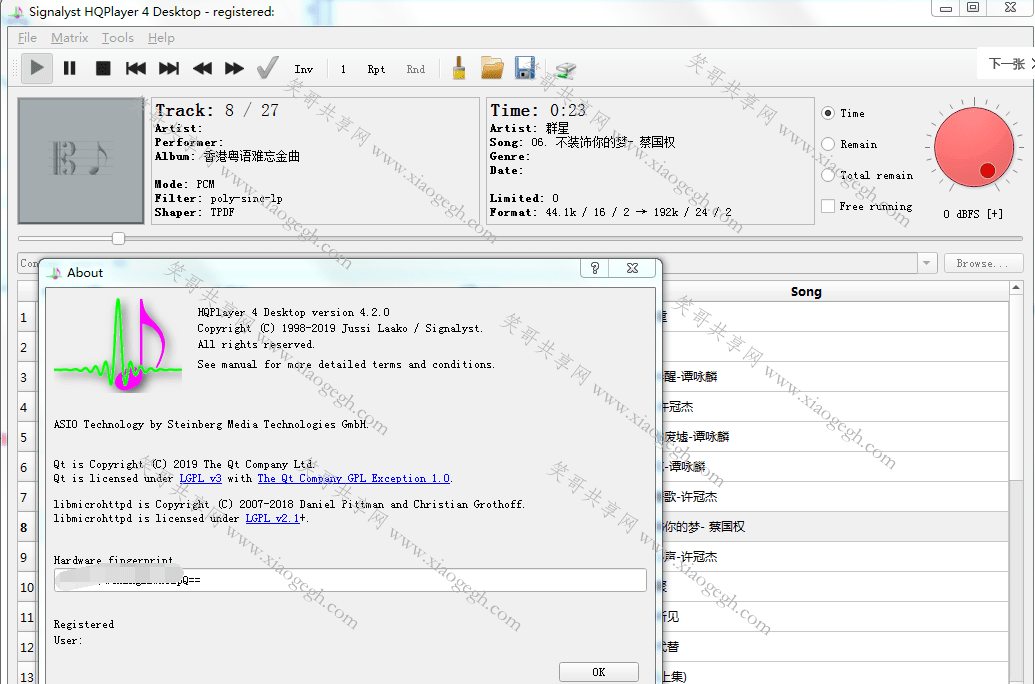Select the song row ending 蔡国权 in playlist
The height and width of the screenshot is (684, 1035).
point(836,527)
